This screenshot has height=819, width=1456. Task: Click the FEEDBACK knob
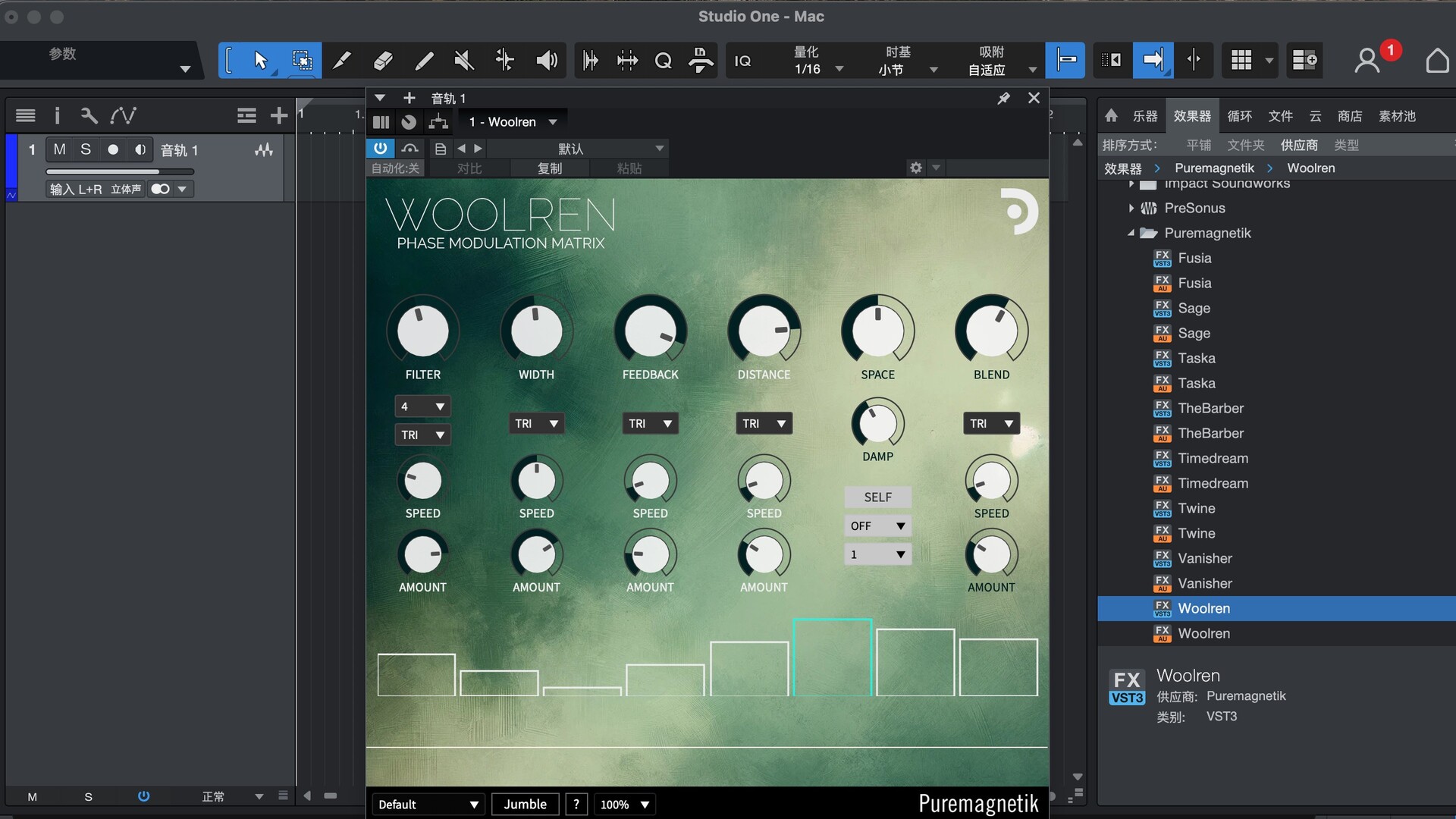pos(650,331)
